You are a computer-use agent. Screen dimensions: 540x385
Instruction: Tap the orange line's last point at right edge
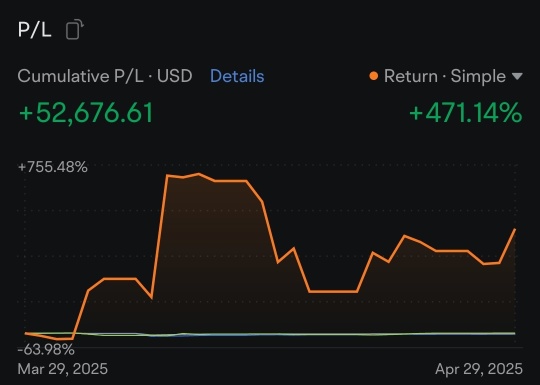pos(515,229)
